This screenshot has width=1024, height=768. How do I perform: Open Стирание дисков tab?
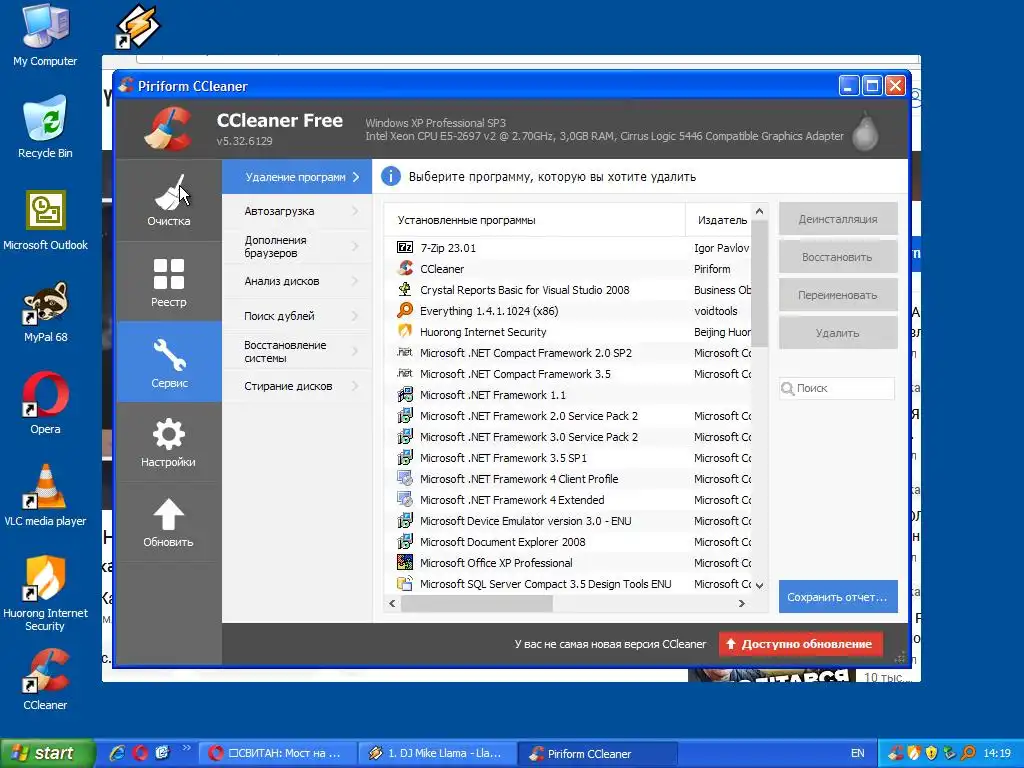[x=296, y=386]
